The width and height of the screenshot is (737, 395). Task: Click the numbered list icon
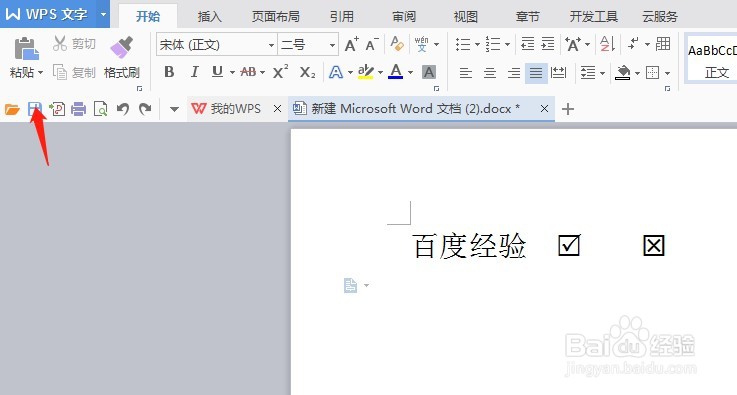[x=493, y=44]
